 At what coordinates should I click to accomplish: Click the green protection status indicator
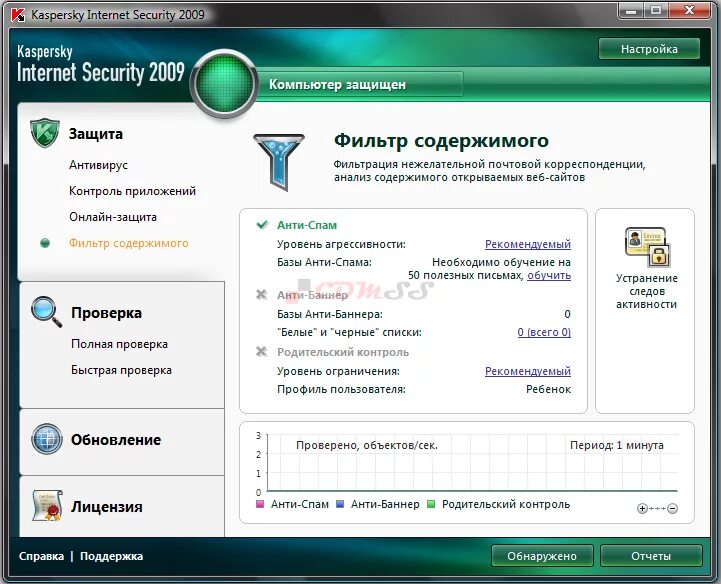point(224,84)
